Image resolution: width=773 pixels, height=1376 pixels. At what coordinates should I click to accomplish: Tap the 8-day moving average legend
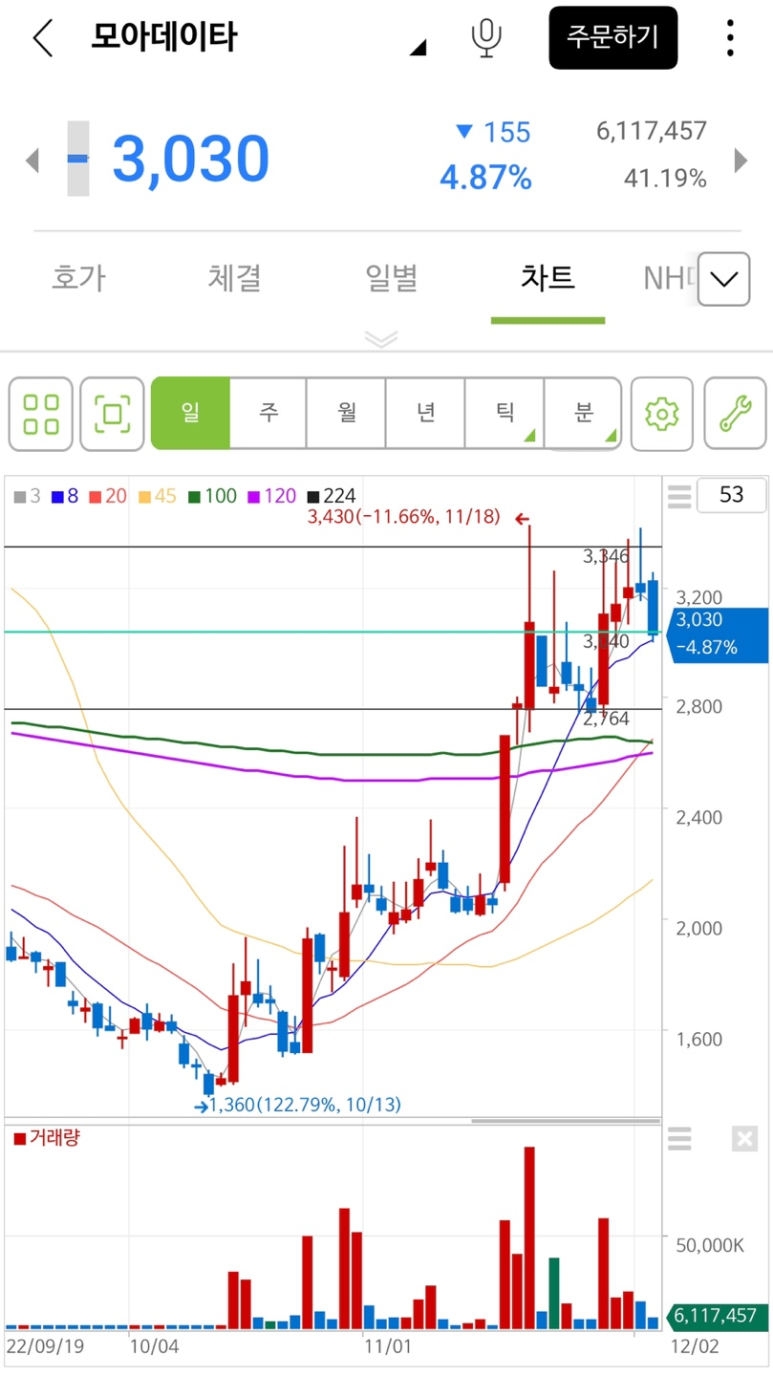(x=65, y=495)
